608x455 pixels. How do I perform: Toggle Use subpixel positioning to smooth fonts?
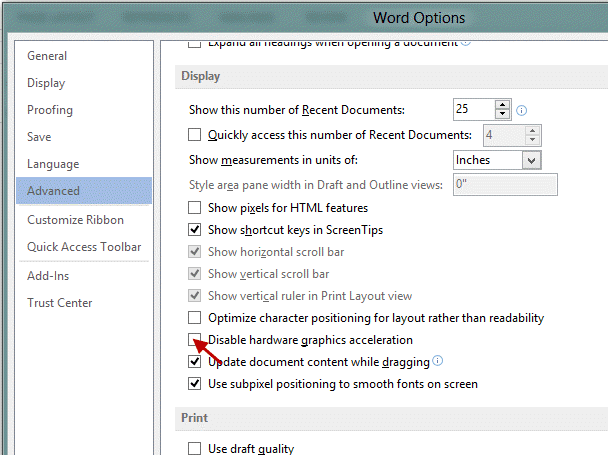tap(194, 384)
